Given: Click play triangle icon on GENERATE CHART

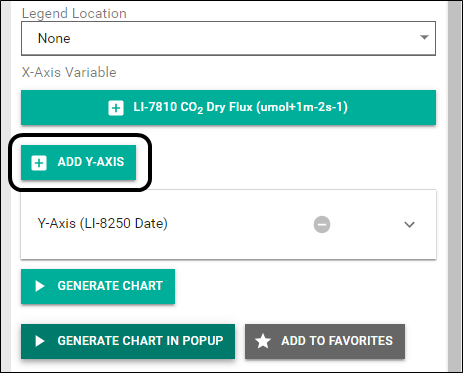Looking at the screenshot, I should point(40,286).
